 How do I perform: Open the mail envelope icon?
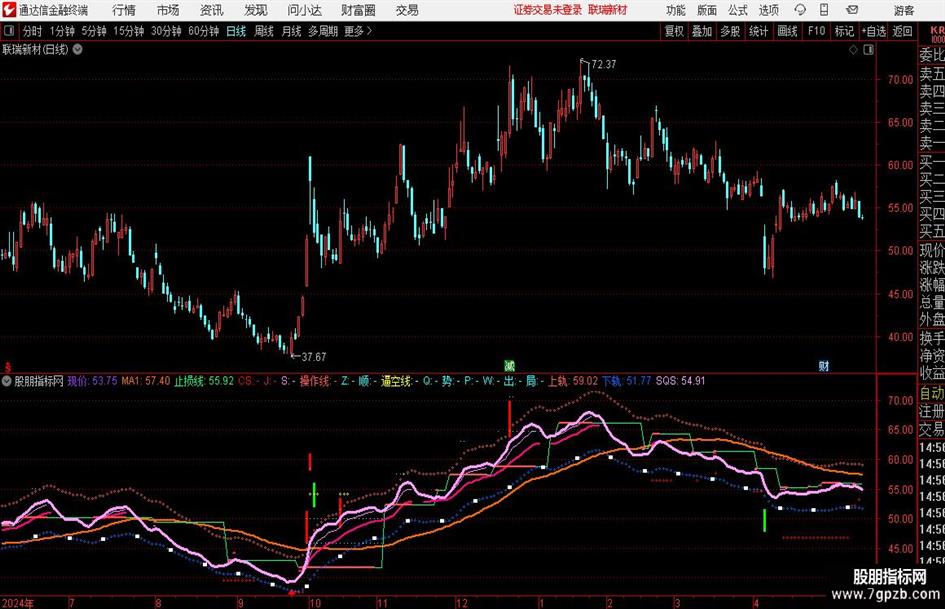tap(852, 10)
